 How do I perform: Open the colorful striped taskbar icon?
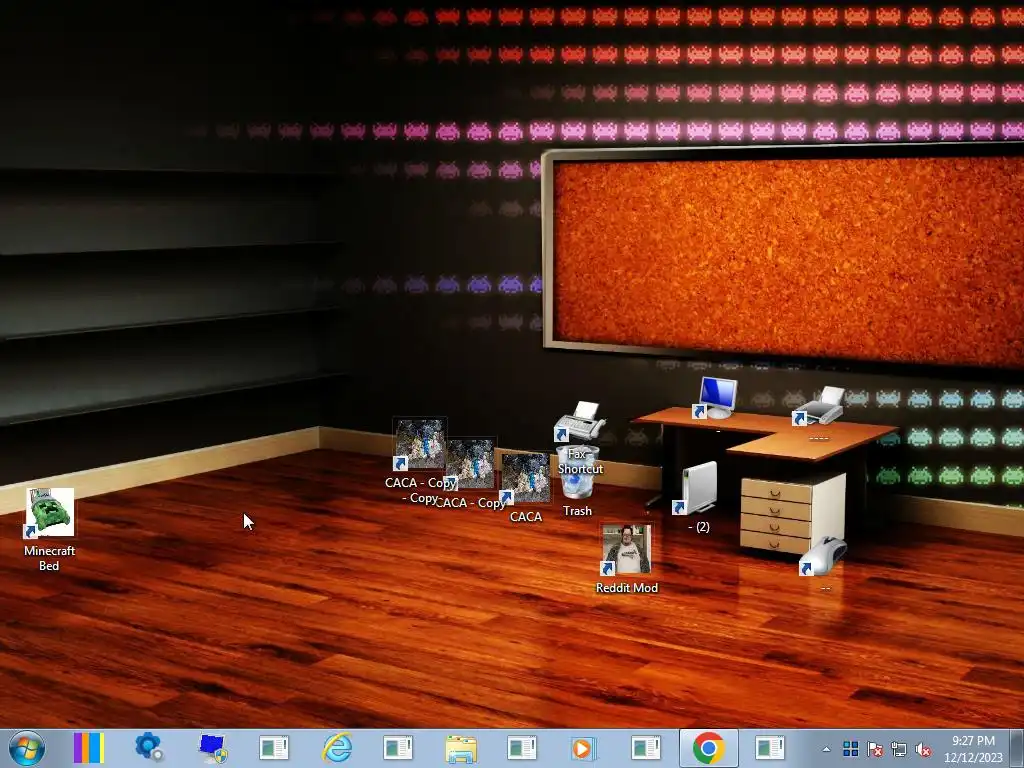(x=88, y=748)
